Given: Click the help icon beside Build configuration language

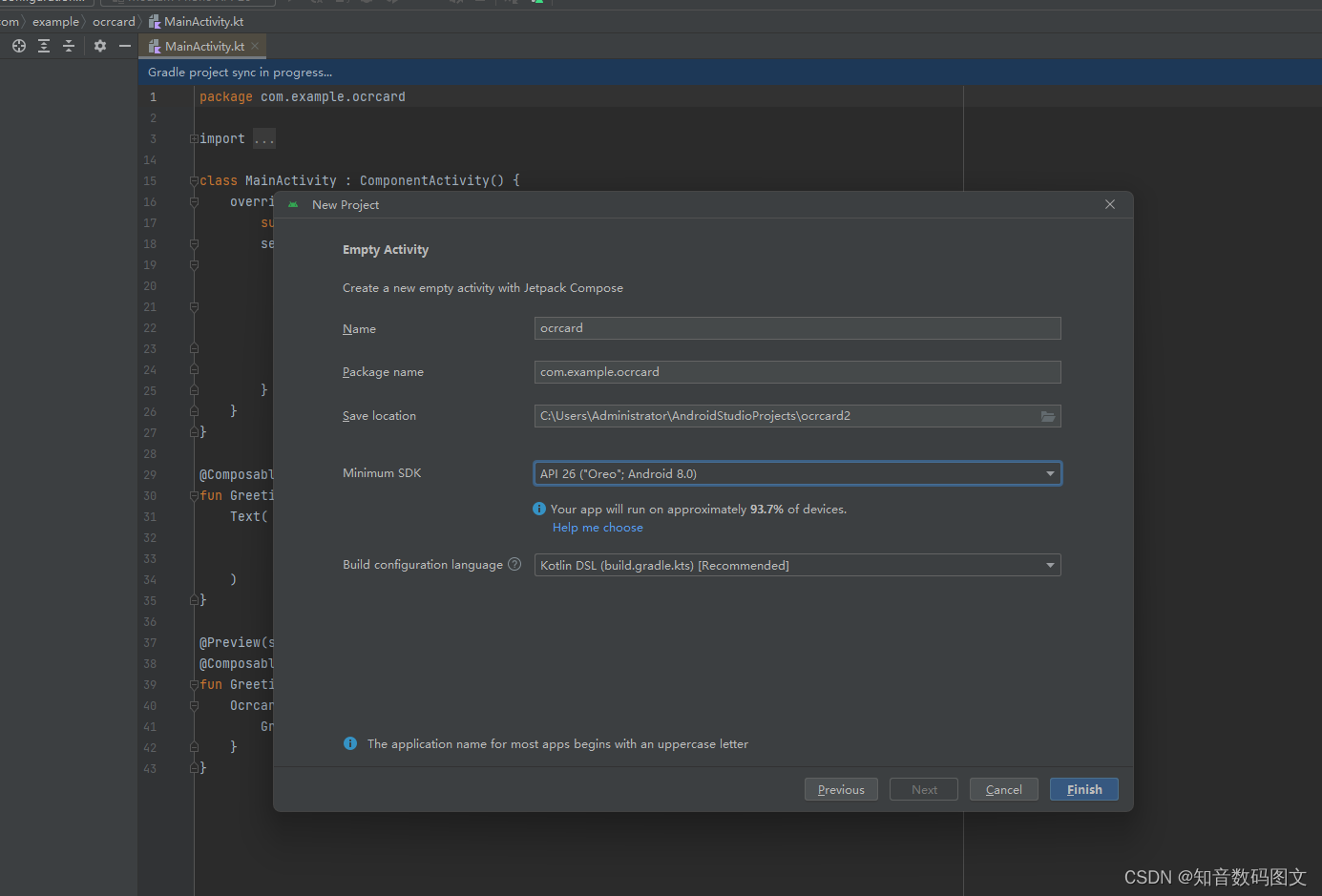Looking at the screenshot, I should (x=514, y=563).
